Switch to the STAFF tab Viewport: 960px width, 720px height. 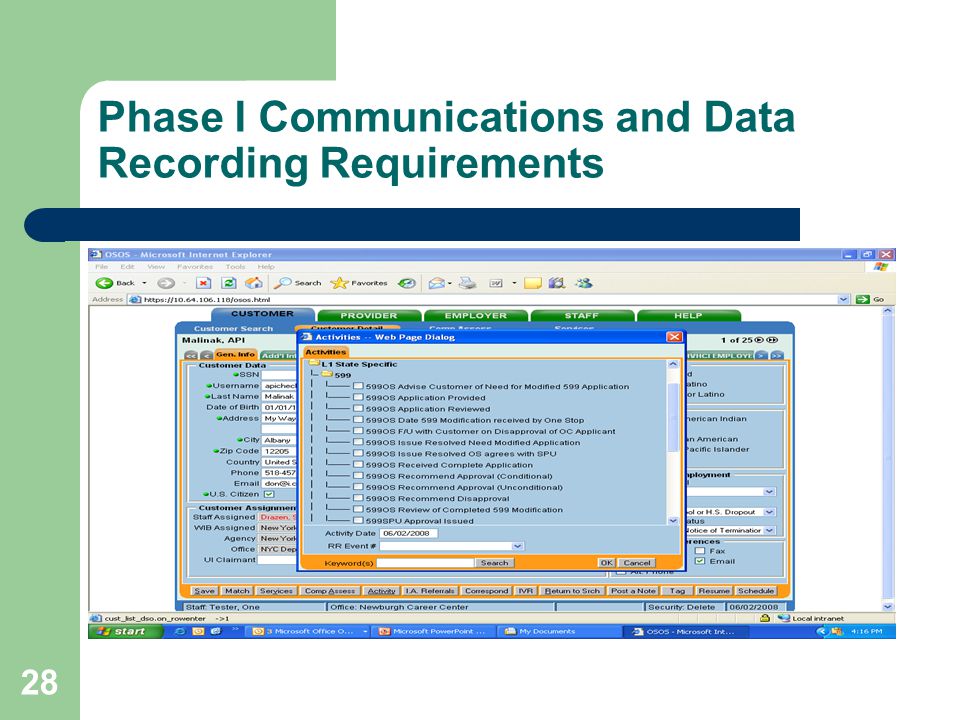tap(582, 315)
